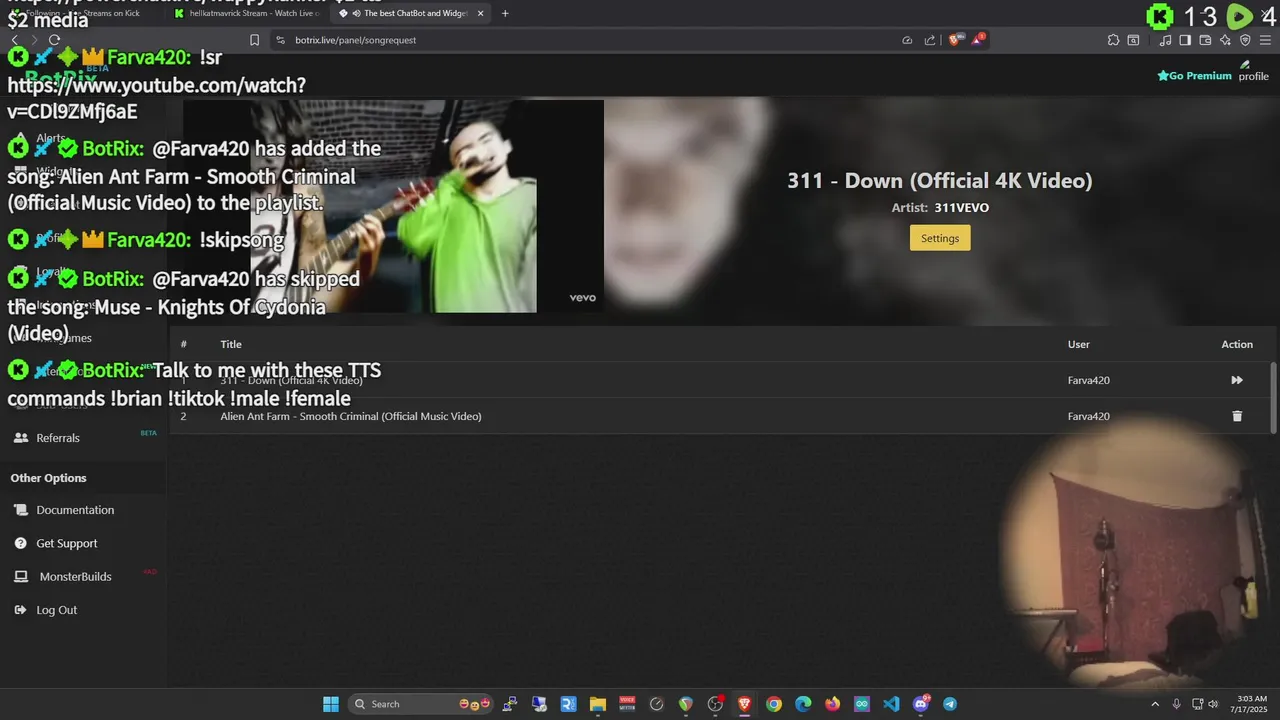Open the Windows Start menu
This screenshot has height=720, width=1280.
tap(331, 704)
